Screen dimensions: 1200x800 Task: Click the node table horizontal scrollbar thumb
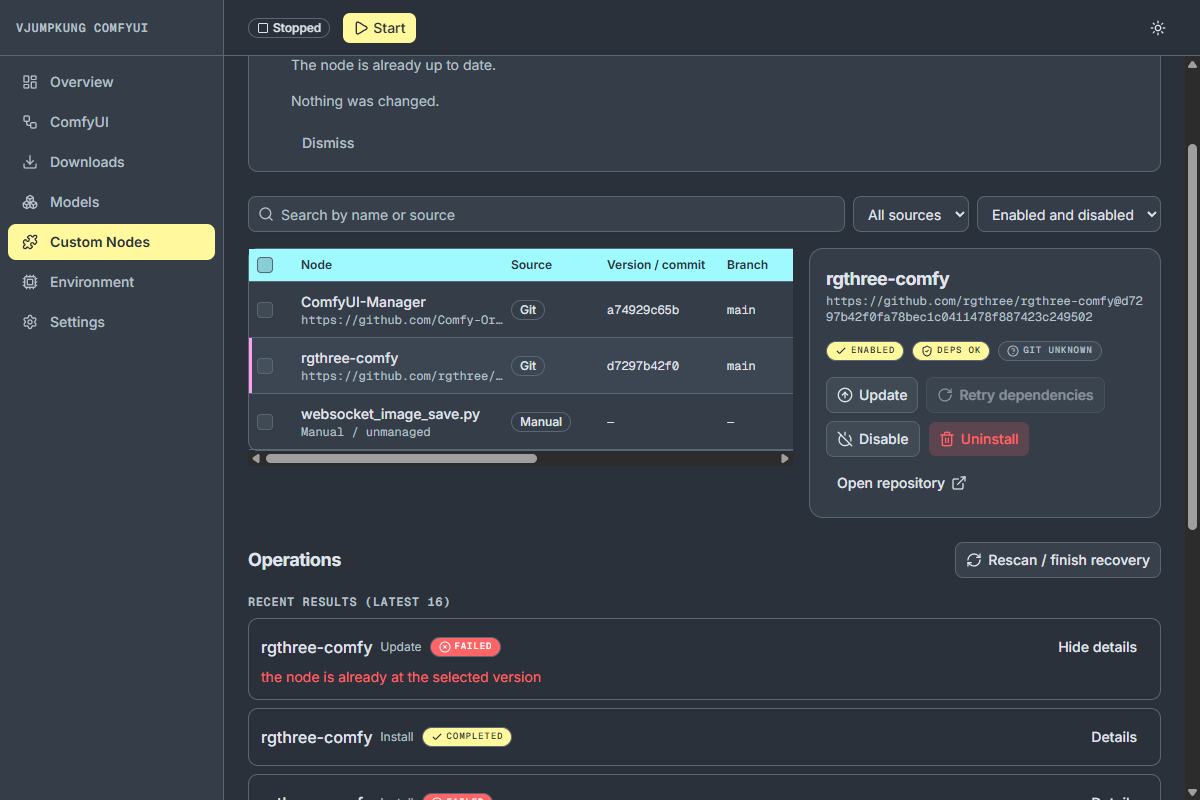(401, 458)
